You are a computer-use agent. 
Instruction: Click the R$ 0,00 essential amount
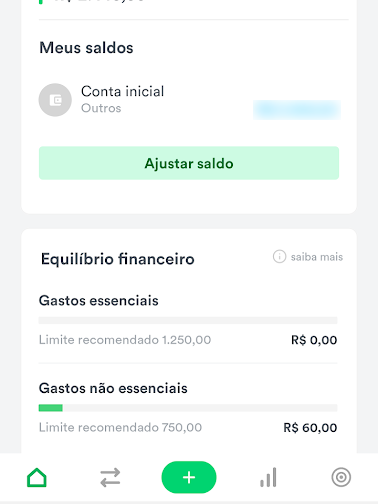coord(314,340)
